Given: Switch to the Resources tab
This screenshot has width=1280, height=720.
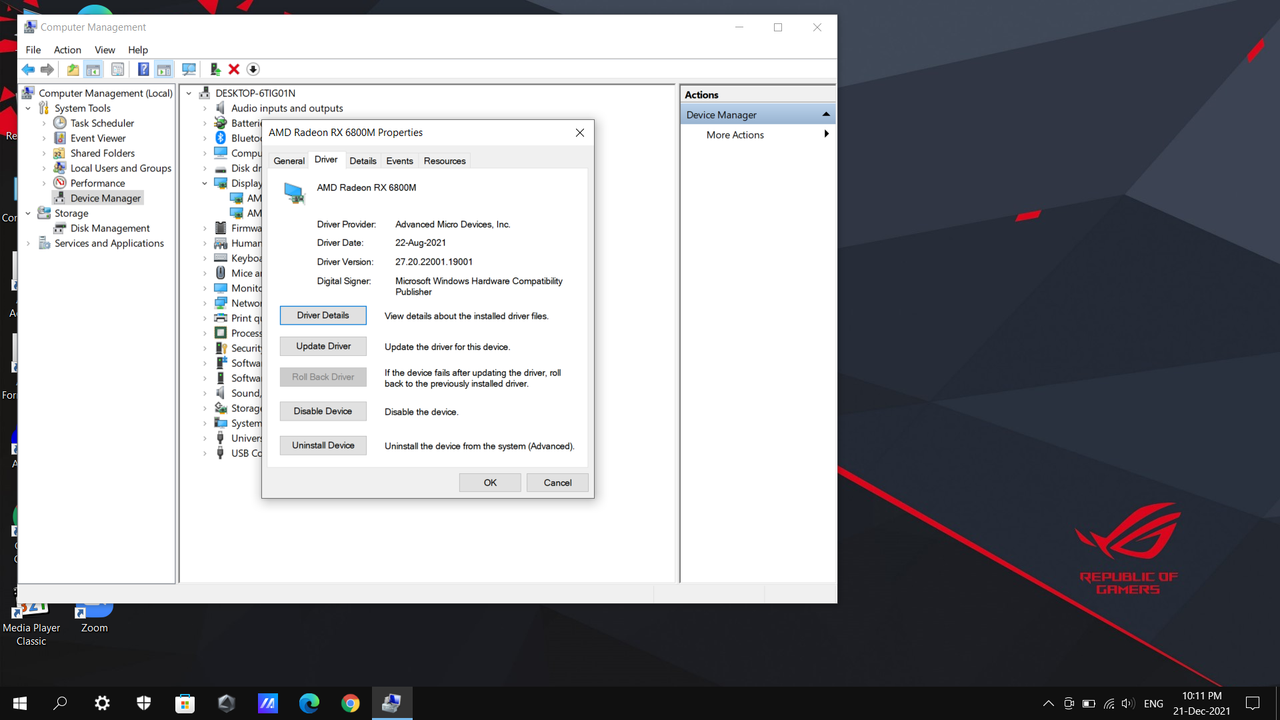Looking at the screenshot, I should click(x=445, y=161).
